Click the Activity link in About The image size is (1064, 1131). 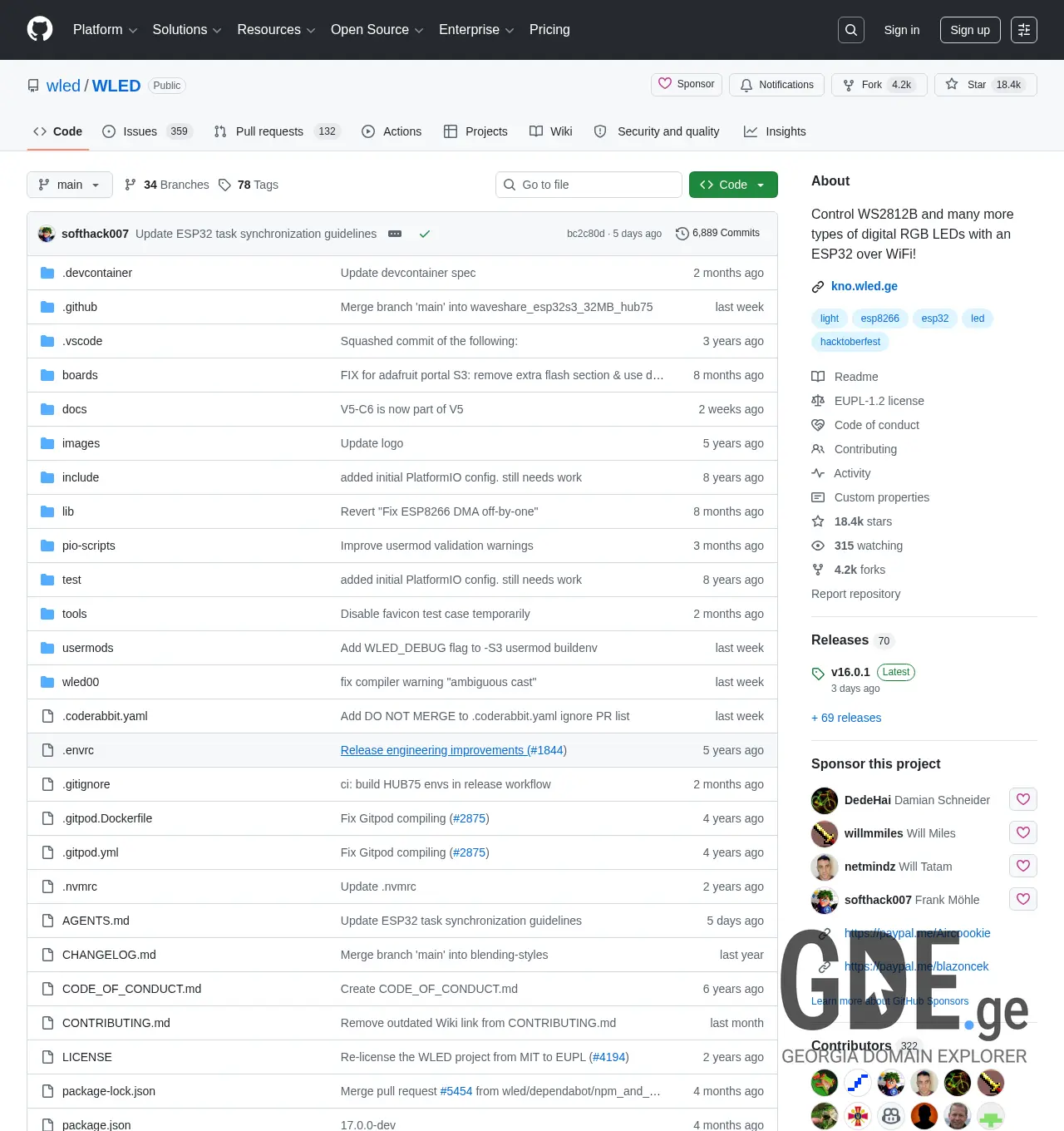pyautogui.click(x=852, y=473)
